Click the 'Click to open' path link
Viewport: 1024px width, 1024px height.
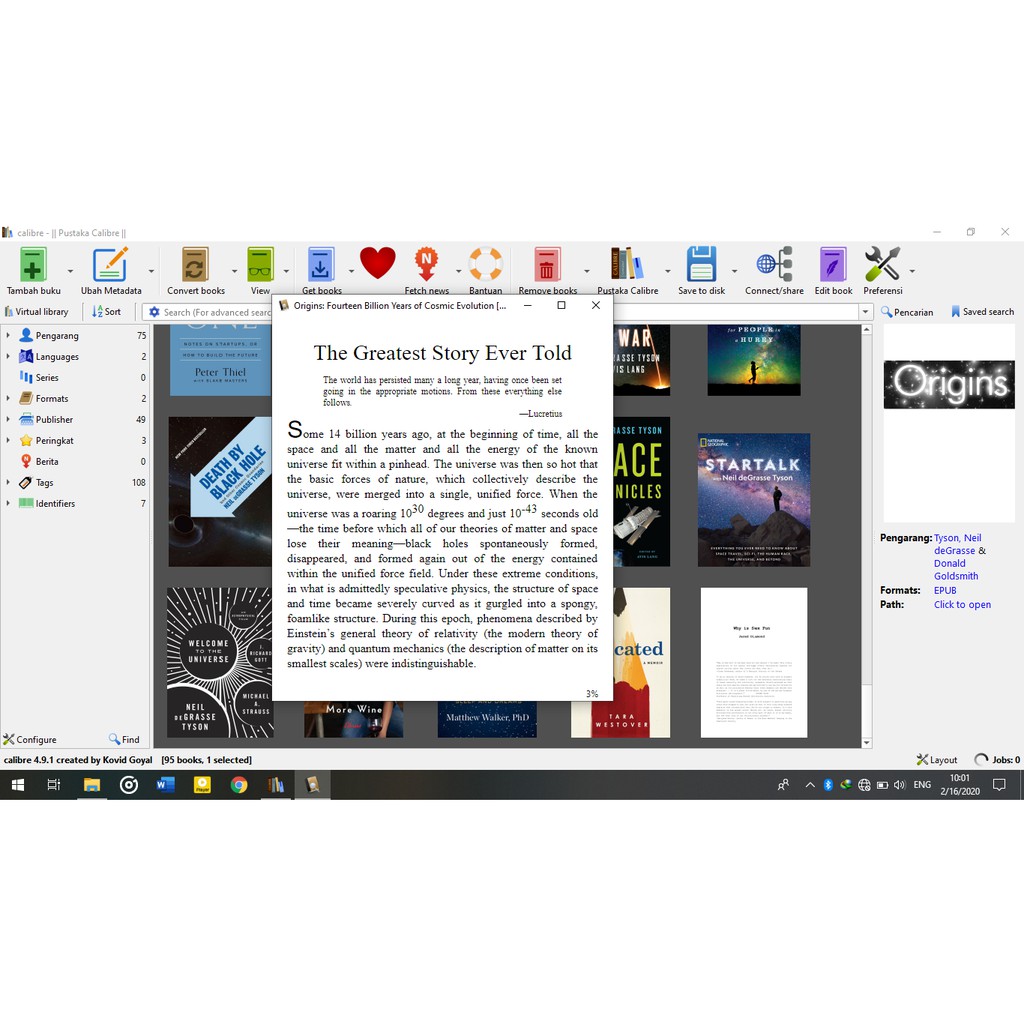click(962, 605)
